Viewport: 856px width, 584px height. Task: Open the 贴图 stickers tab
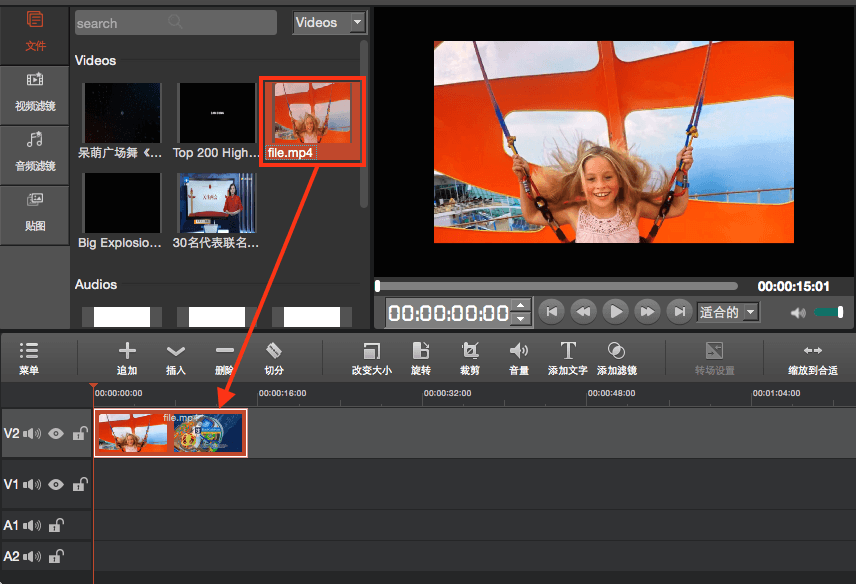(x=35, y=213)
